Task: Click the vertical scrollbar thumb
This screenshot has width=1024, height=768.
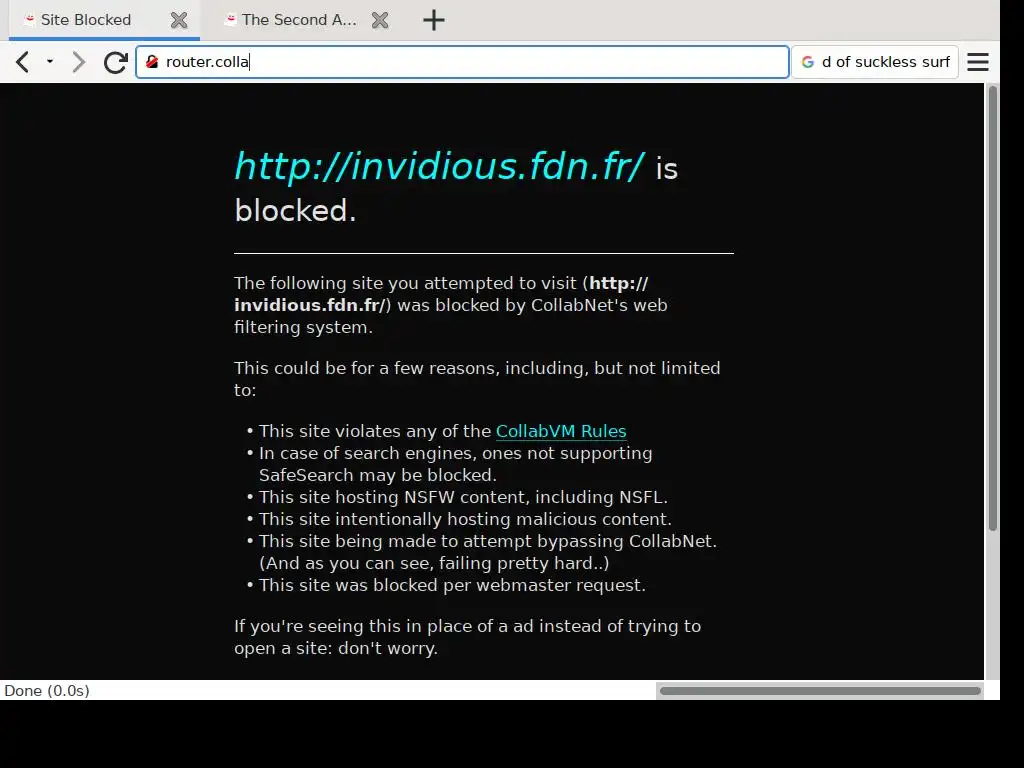Action: pyautogui.click(x=992, y=308)
